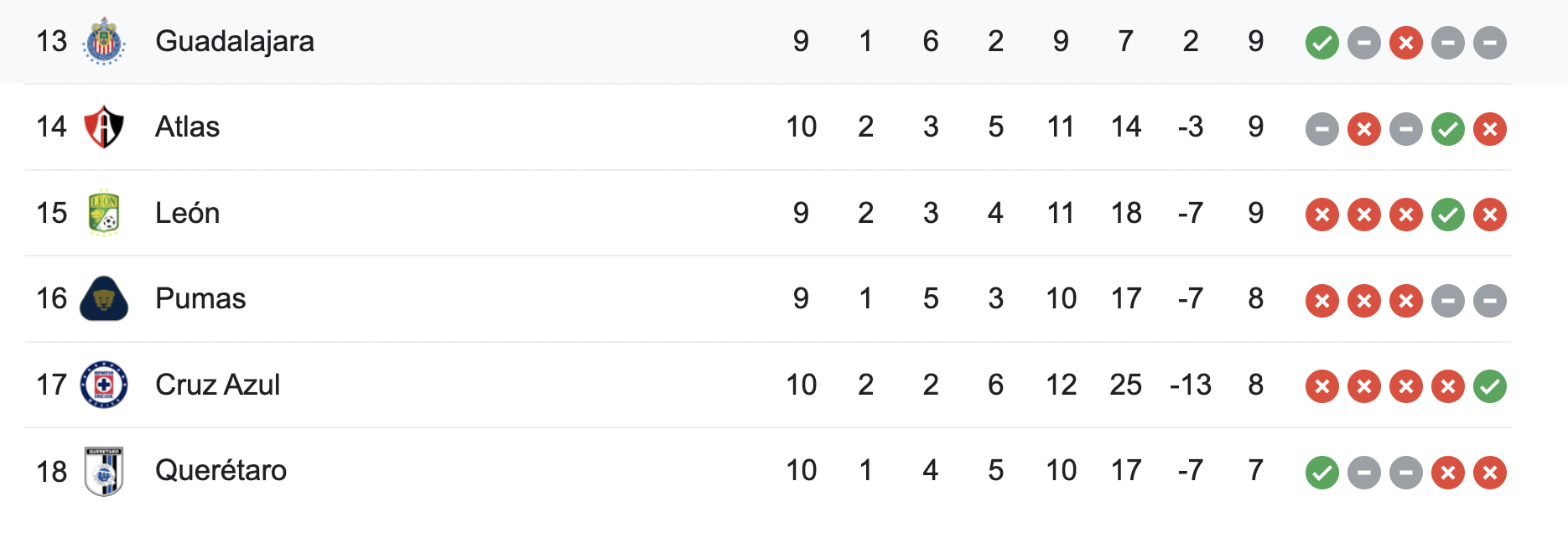Click the Querétaro team logo
Image resolution: width=1568 pixels, height=538 pixels.
coord(104,471)
